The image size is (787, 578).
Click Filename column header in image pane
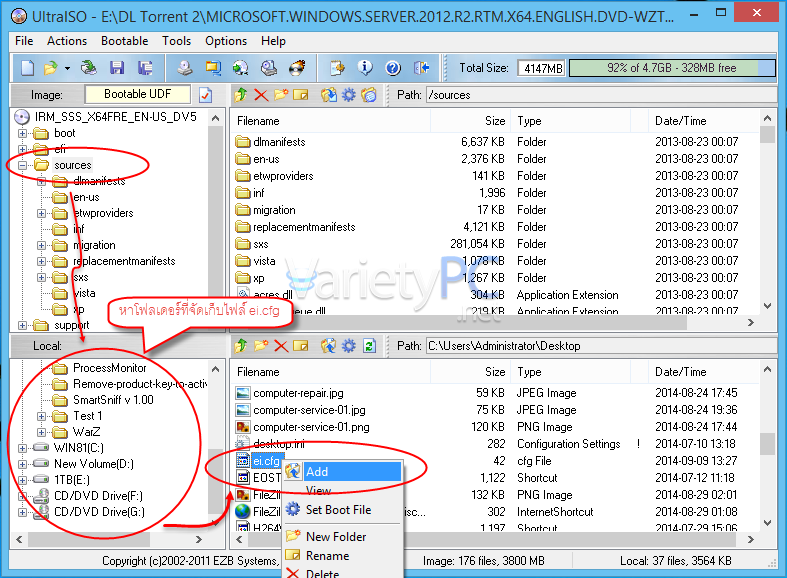click(330, 121)
